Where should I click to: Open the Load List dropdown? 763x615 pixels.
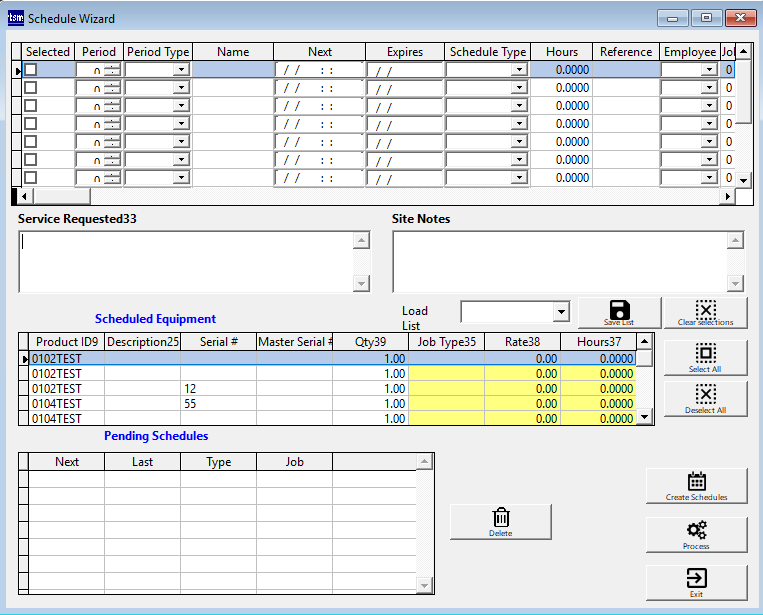tap(560, 313)
